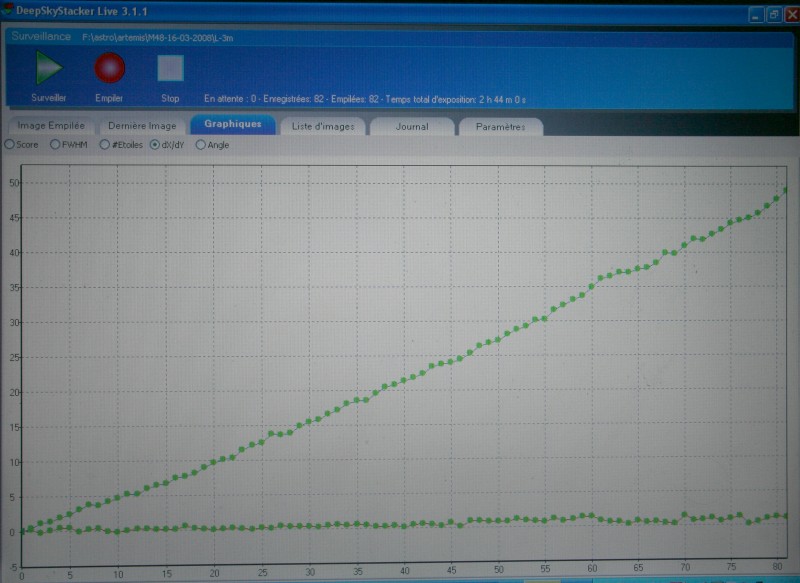This screenshot has width=800, height=583.
Task: Close the DeepSkyStacker Live window
Action: click(792, 15)
